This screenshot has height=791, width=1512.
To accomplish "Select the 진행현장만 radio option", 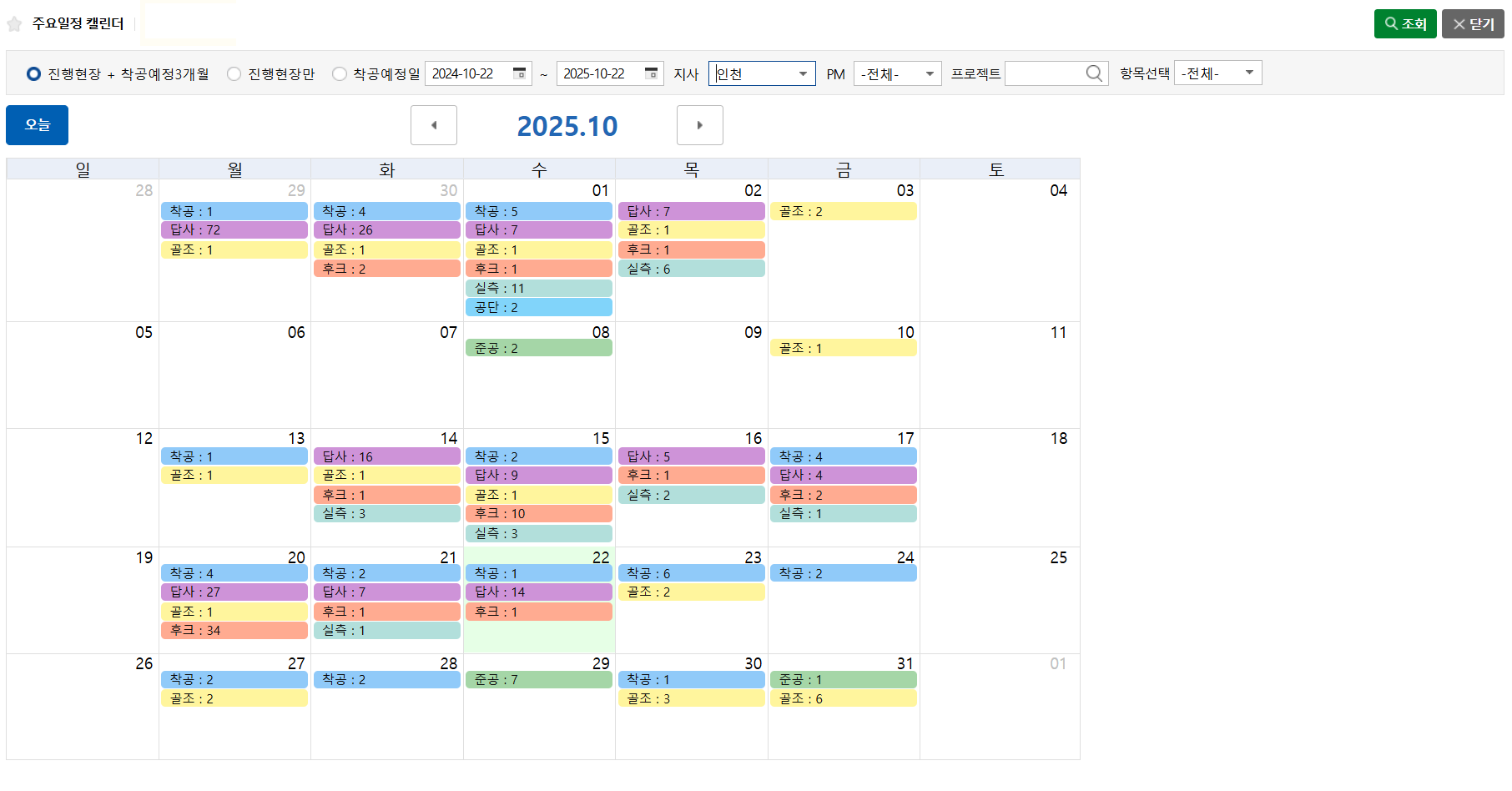I will click(234, 74).
